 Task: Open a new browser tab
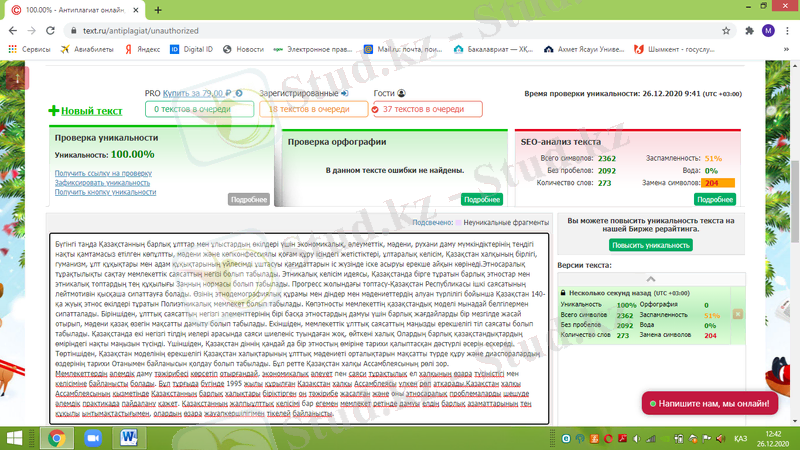click(x=158, y=10)
